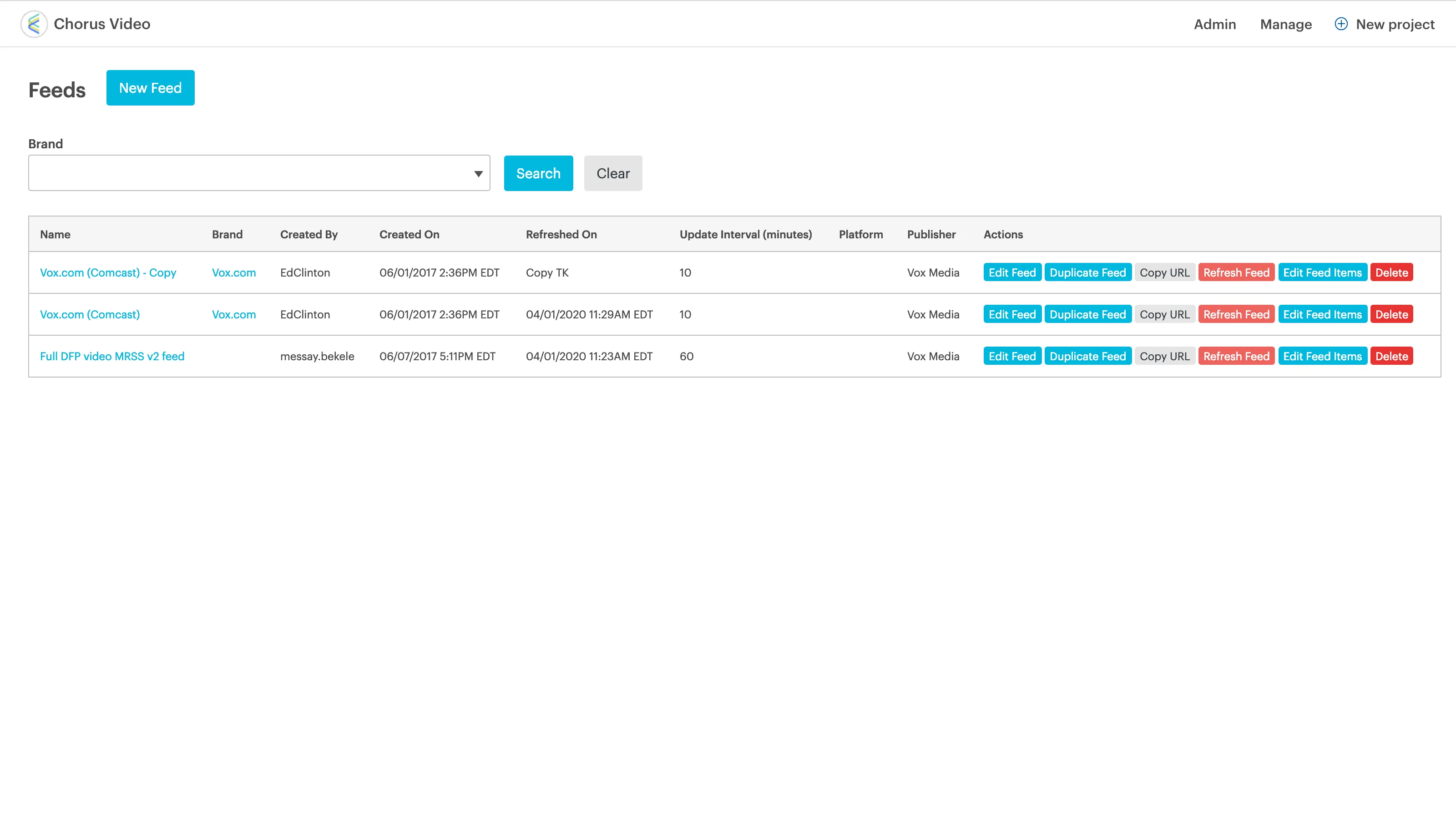Edit Feed Items of Full DFP video MRSS
Screen dimensions: 1456x816
pos(1323,356)
